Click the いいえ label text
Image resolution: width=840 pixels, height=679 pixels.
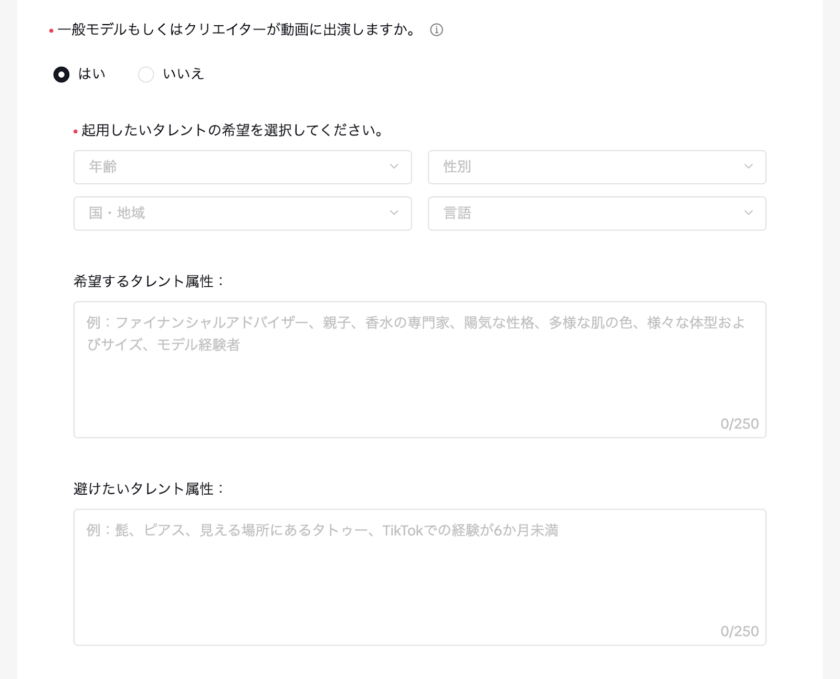(x=183, y=74)
